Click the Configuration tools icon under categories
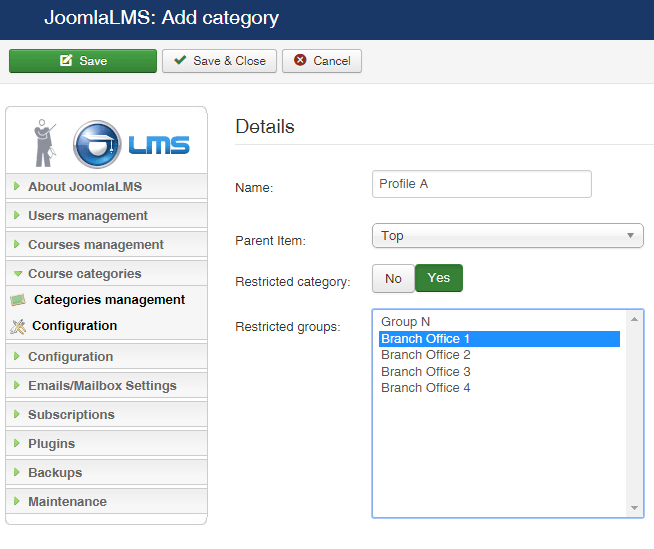The height and width of the screenshot is (549, 654). pos(17,326)
